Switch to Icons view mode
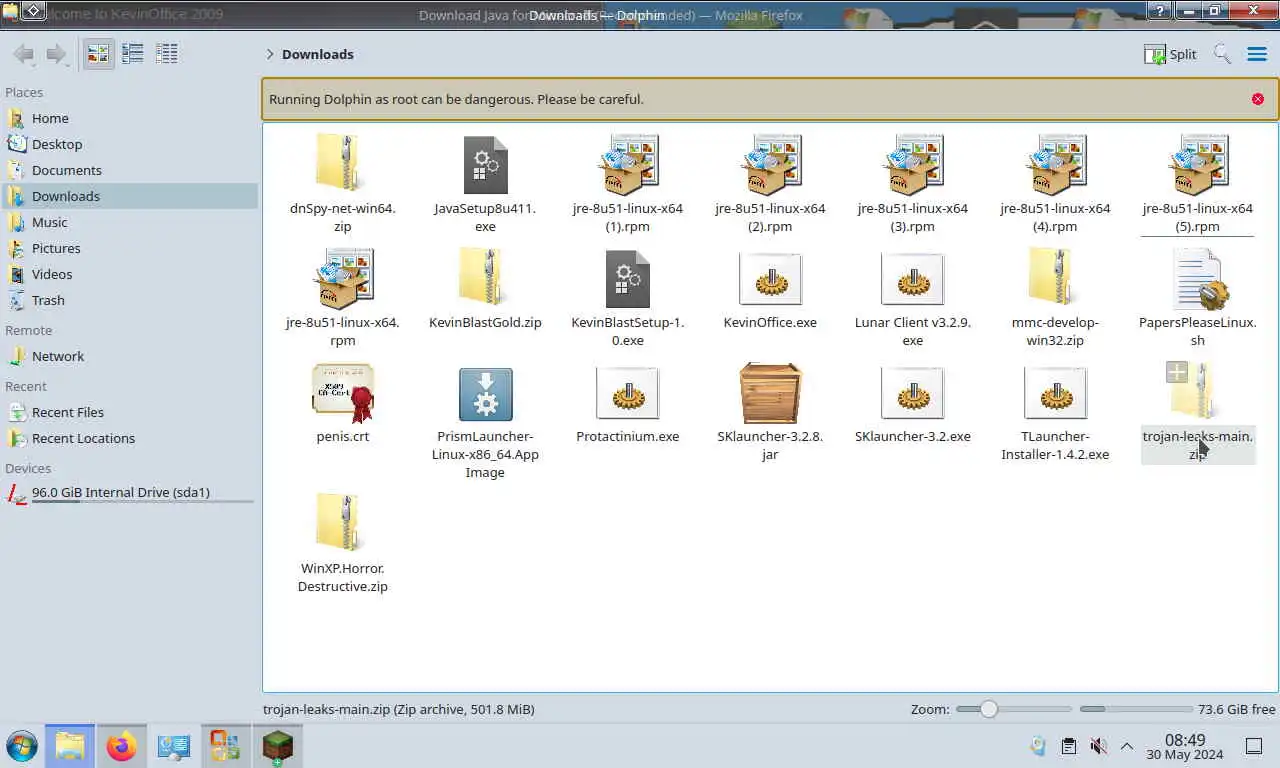This screenshot has height=768, width=1280. (x=98, y=54)
